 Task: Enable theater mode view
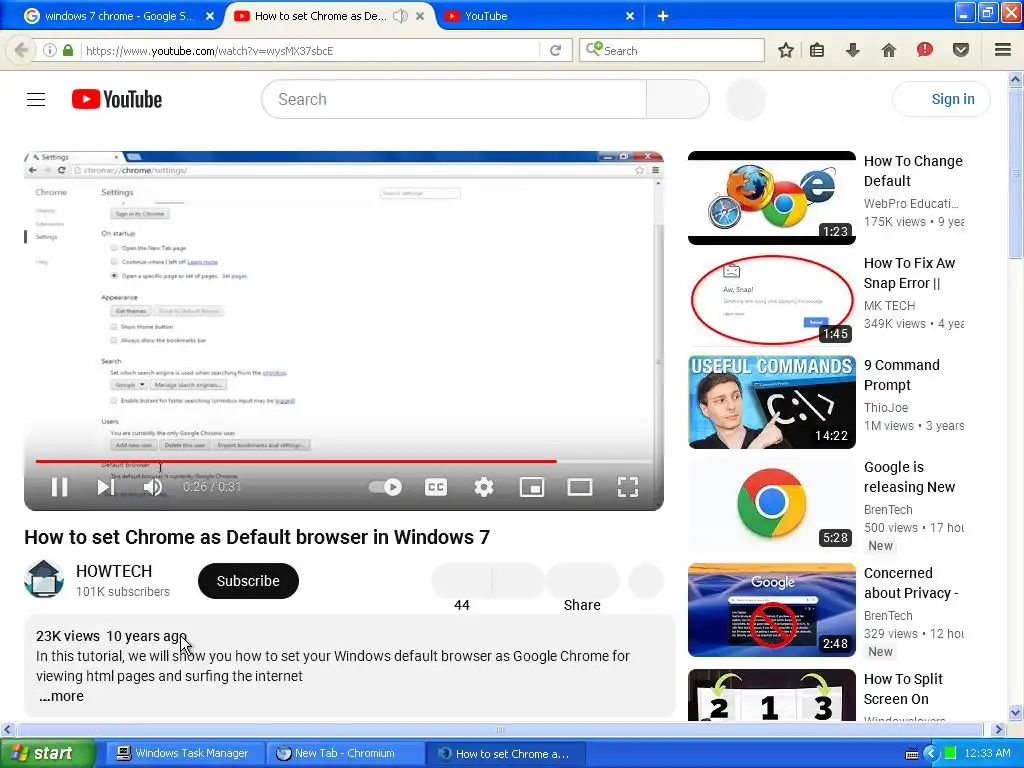[x=580, y=487]
